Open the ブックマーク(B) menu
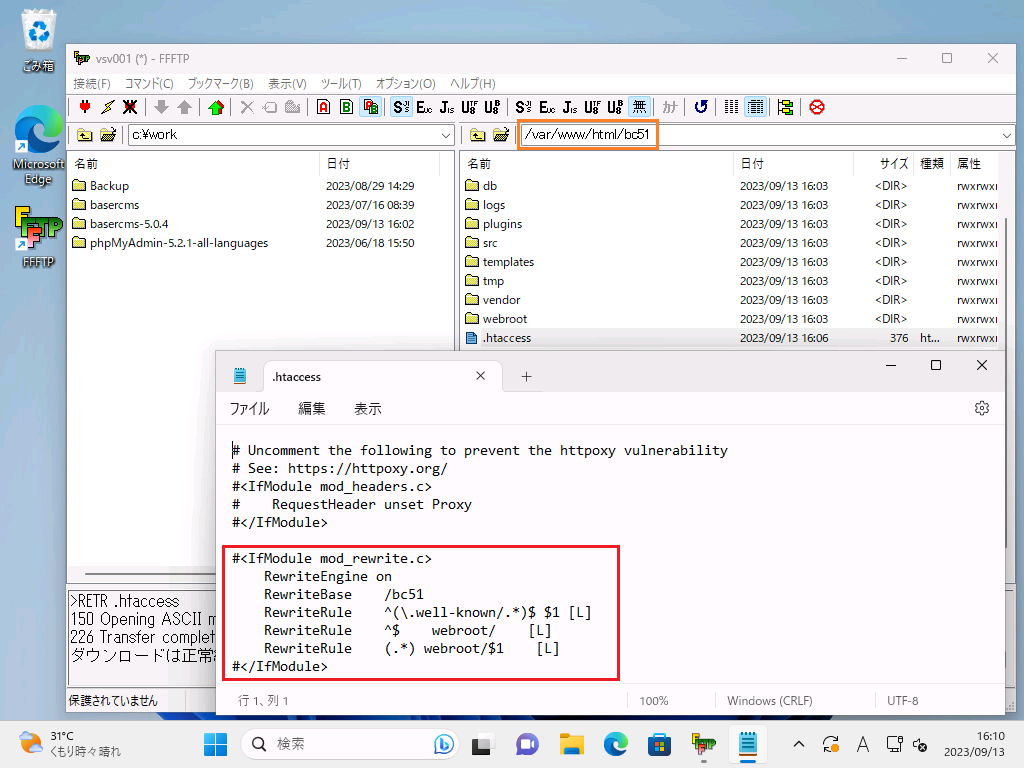 [x=220, y=84]
